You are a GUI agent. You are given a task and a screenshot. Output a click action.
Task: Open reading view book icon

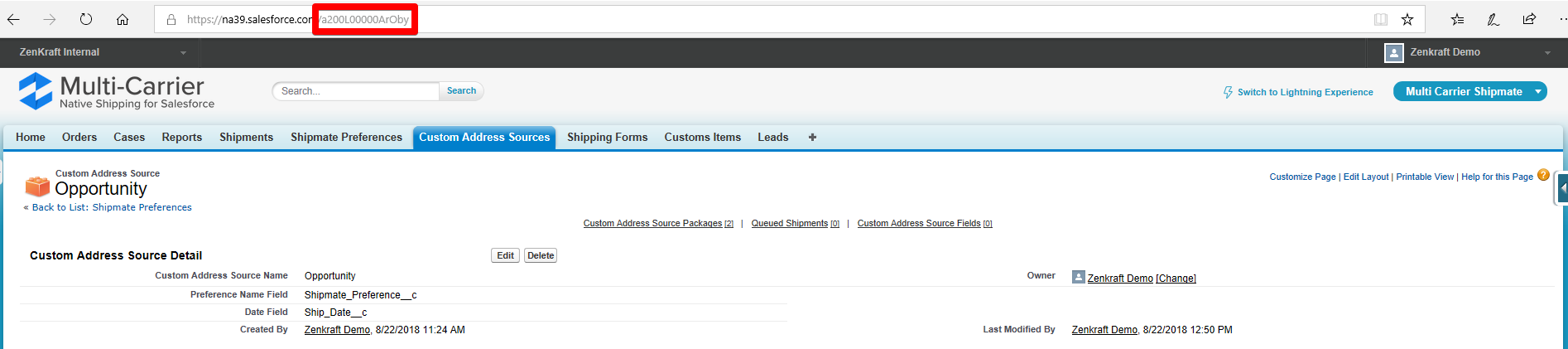[1381, 19]
